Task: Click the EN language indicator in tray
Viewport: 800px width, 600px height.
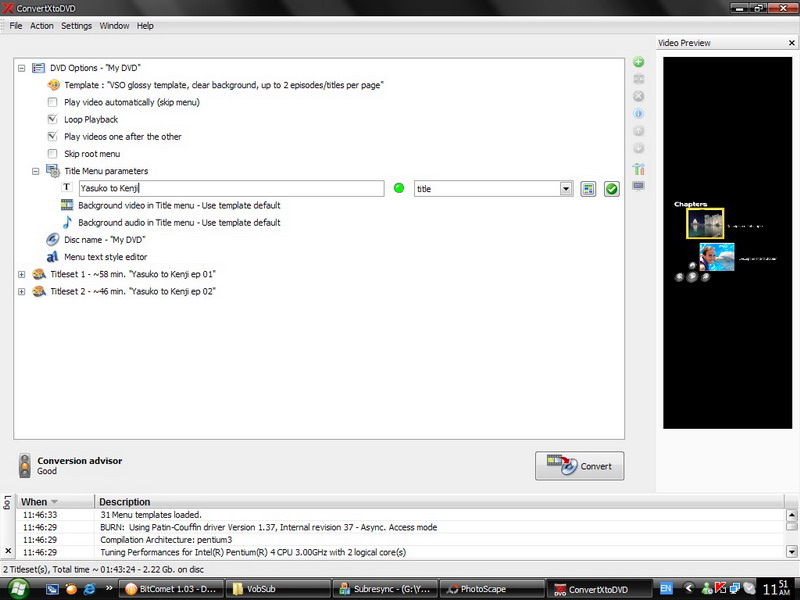Action: (x=666, y=588)
